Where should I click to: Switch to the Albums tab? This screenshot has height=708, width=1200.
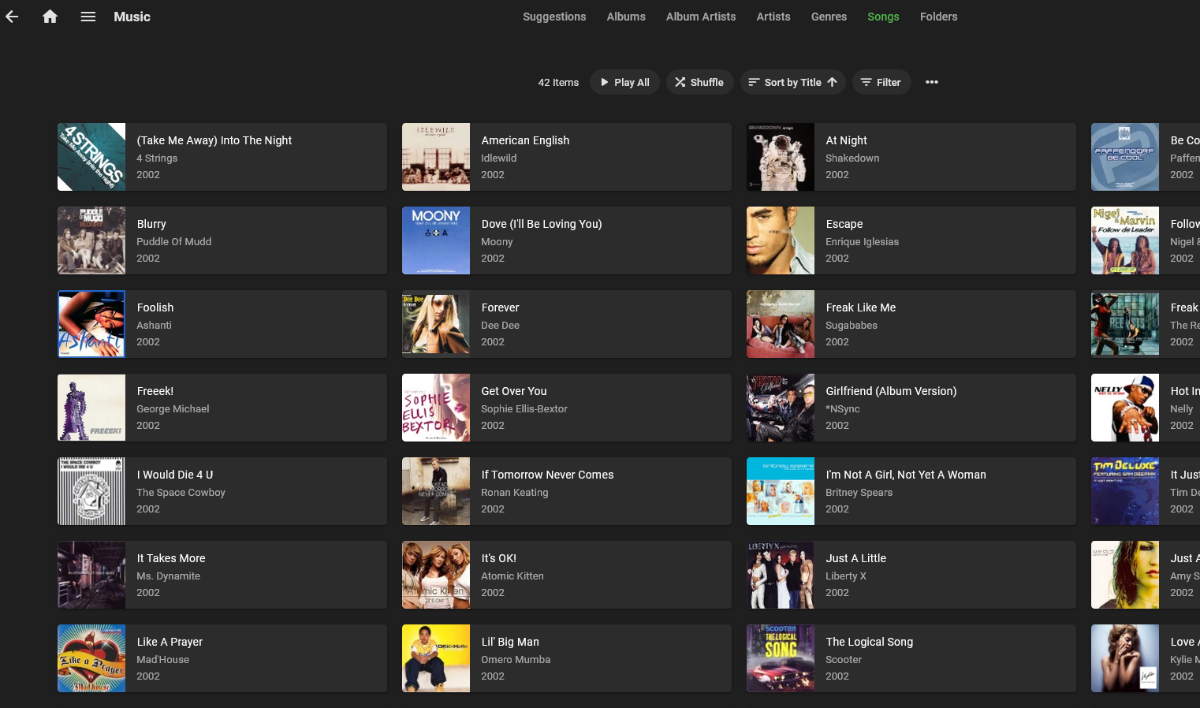pyautogui.click(x=626, y=17)
